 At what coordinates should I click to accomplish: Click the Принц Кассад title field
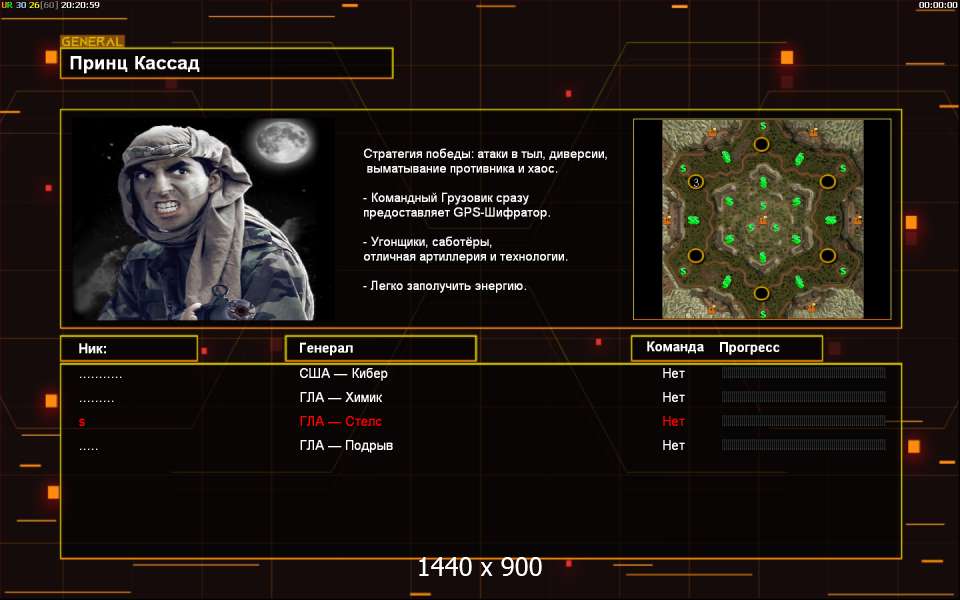(x=226, y=64)
